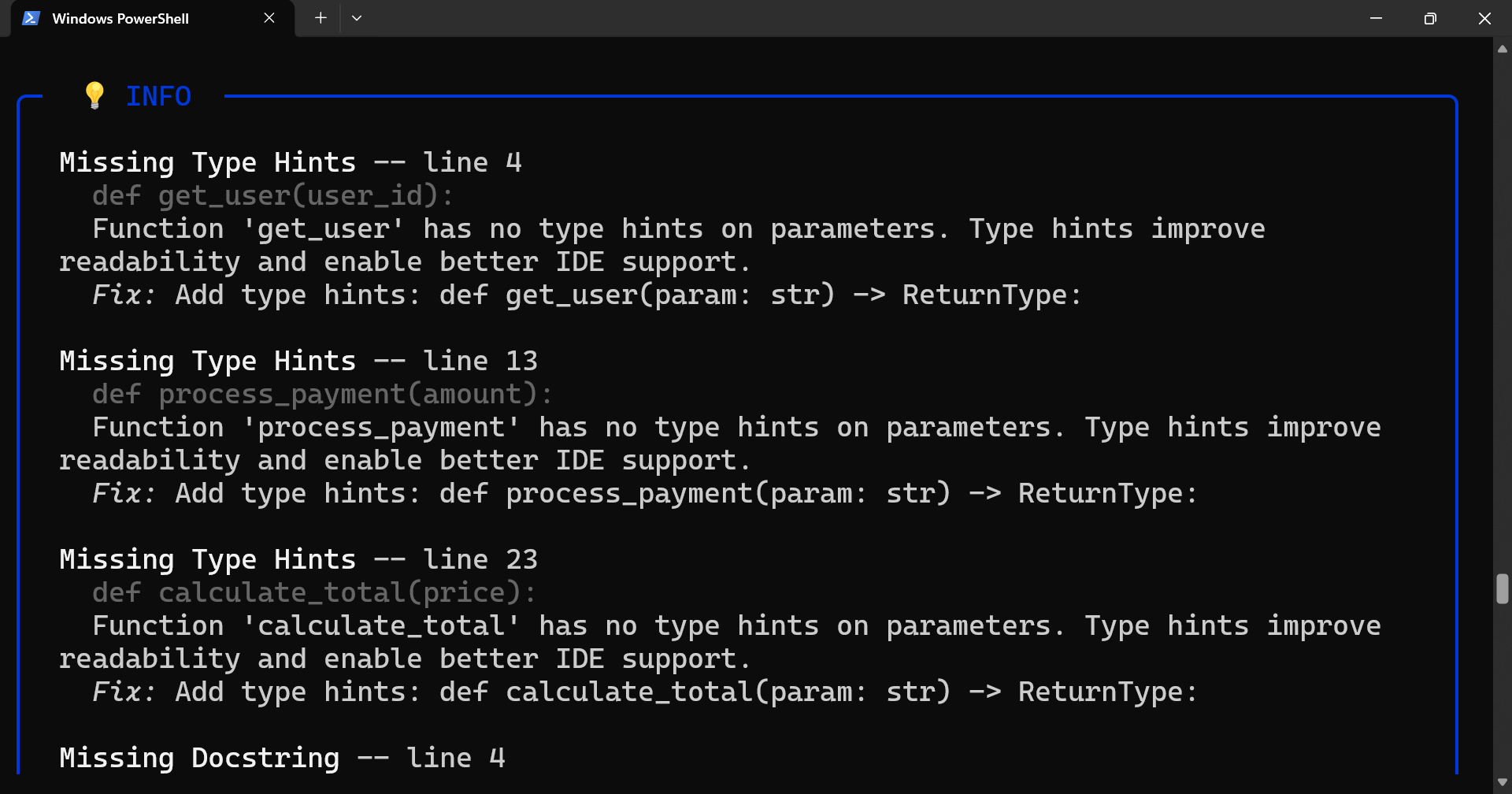Click the "Missing Type Hints -- line 23" heading
The height and width of the screenshot is (794, 1512).
(x=298, y=559)
